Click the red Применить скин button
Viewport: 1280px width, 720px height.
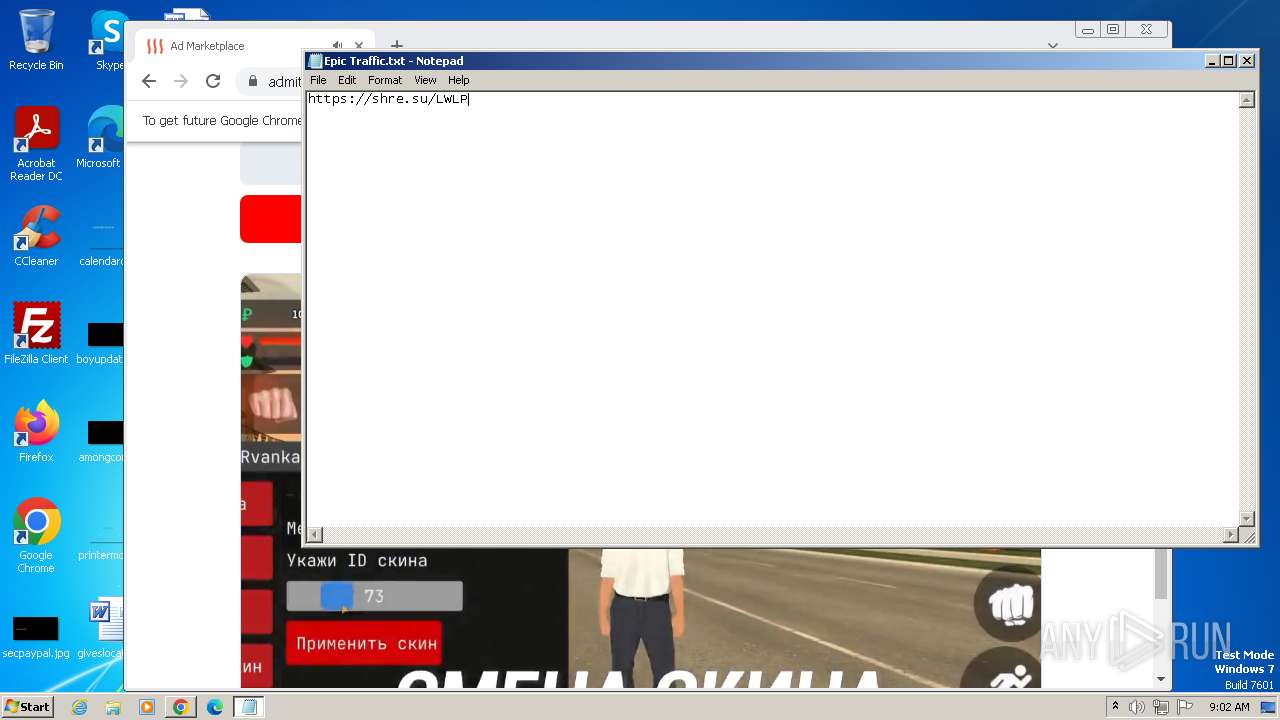364,644
